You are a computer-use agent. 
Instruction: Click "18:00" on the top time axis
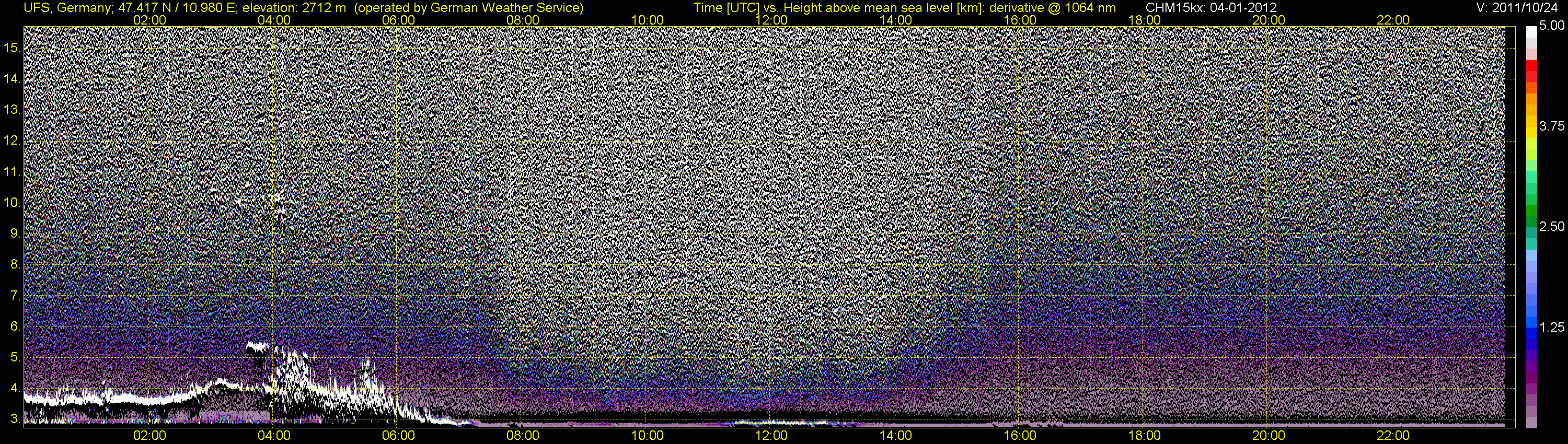point(1144,20)
